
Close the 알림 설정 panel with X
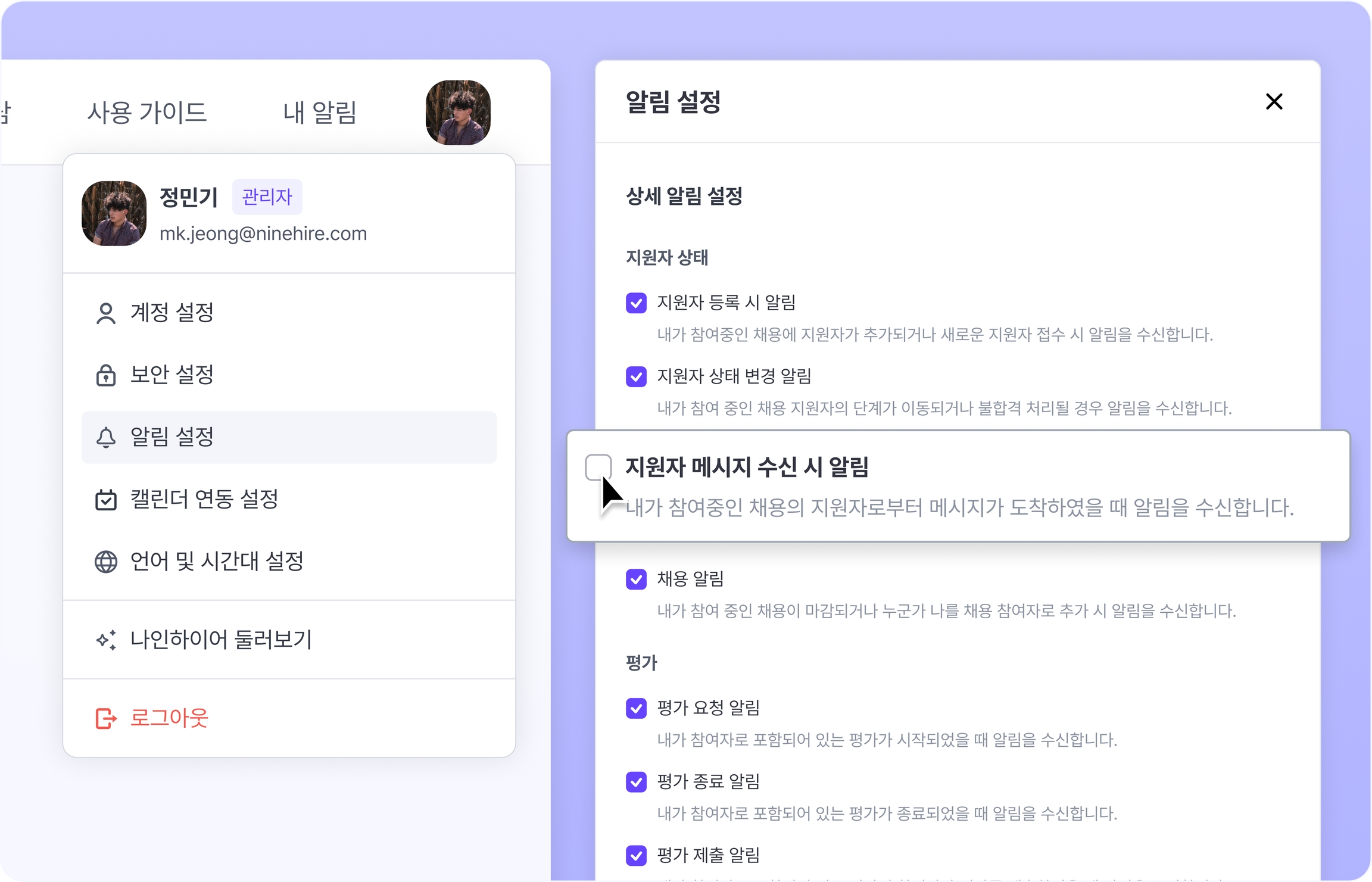tap(1274, 102)
